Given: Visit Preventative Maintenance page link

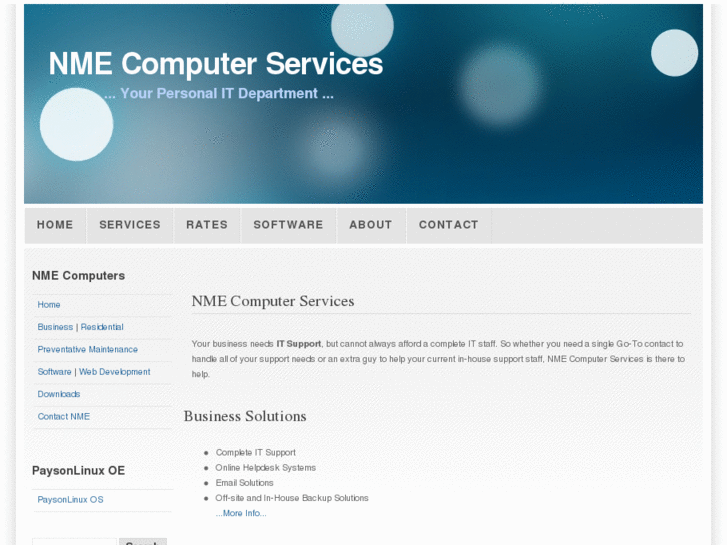Looking at the screenshot, I should pos(88,349).
